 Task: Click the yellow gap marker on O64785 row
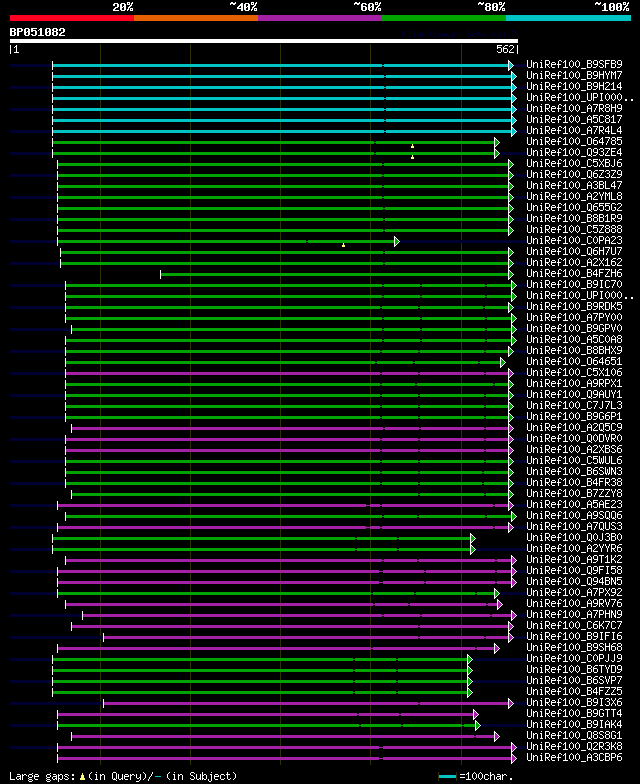click(x=412, y=146)
